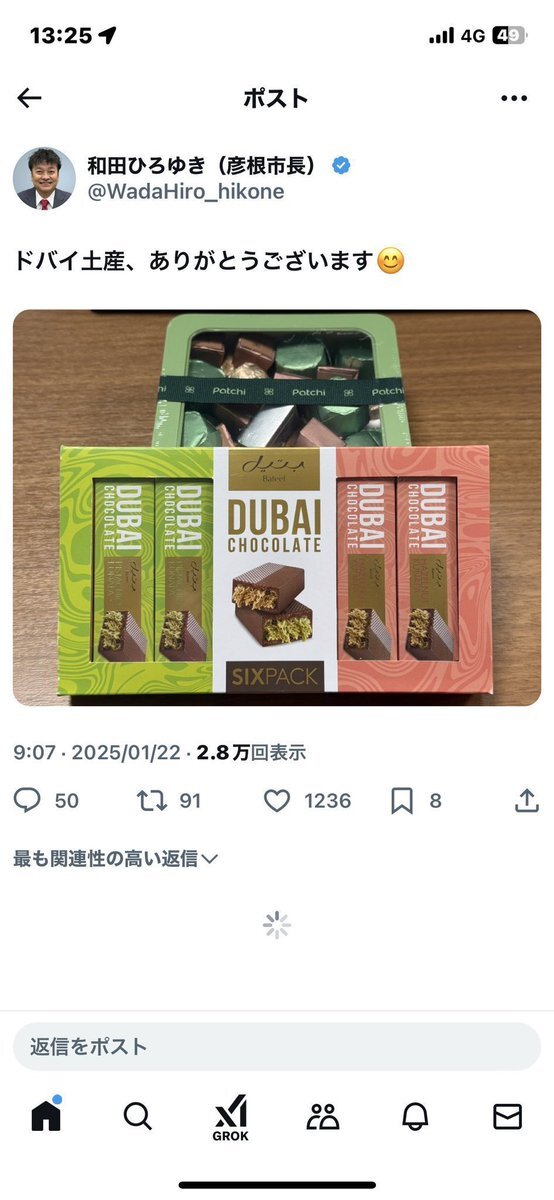This screenshot has height=1200, width=554.
Task: Open the Grok icon
Action: (230, 1118)
